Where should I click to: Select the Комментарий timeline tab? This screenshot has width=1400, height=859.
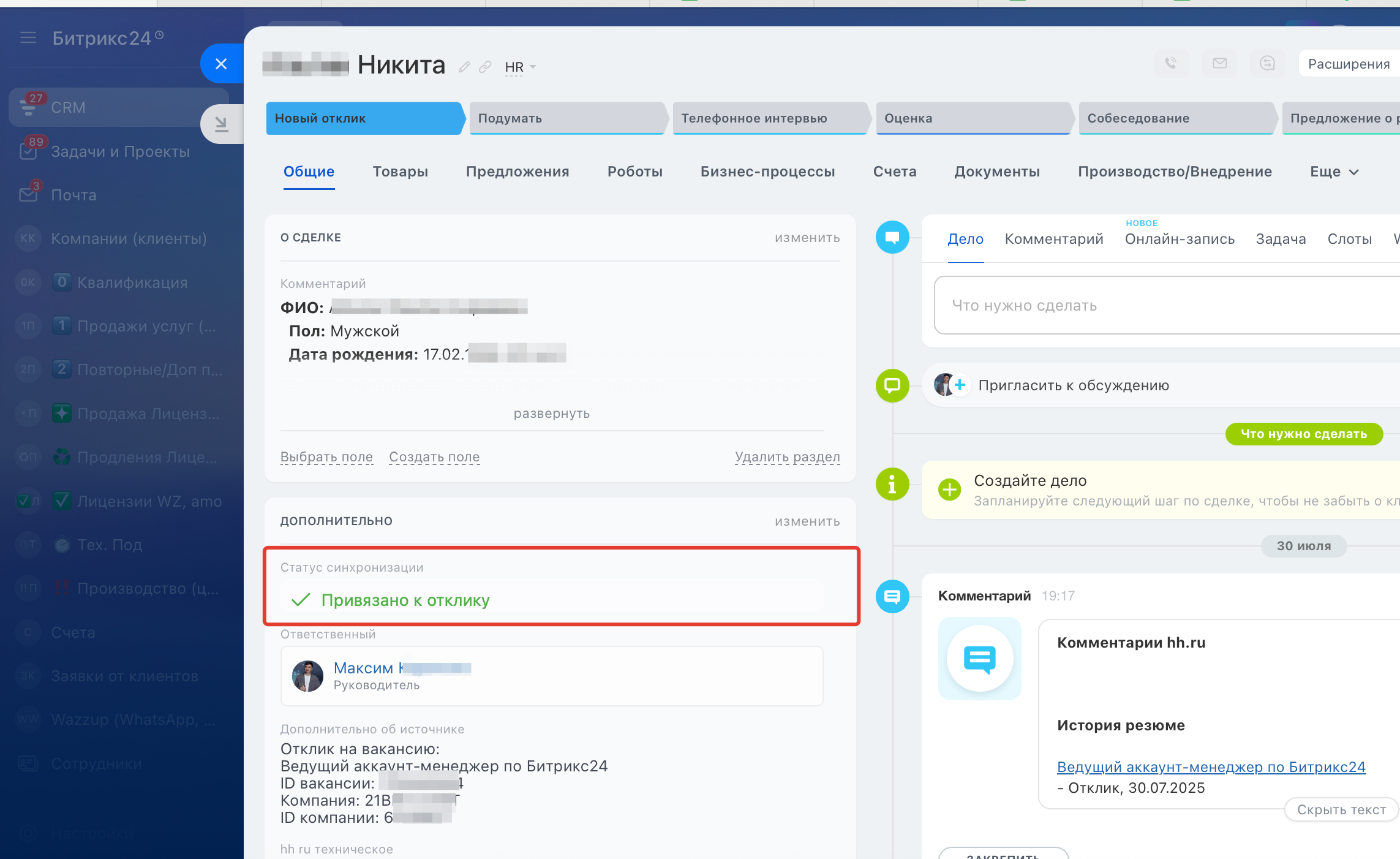click(x=1053, y=239)
